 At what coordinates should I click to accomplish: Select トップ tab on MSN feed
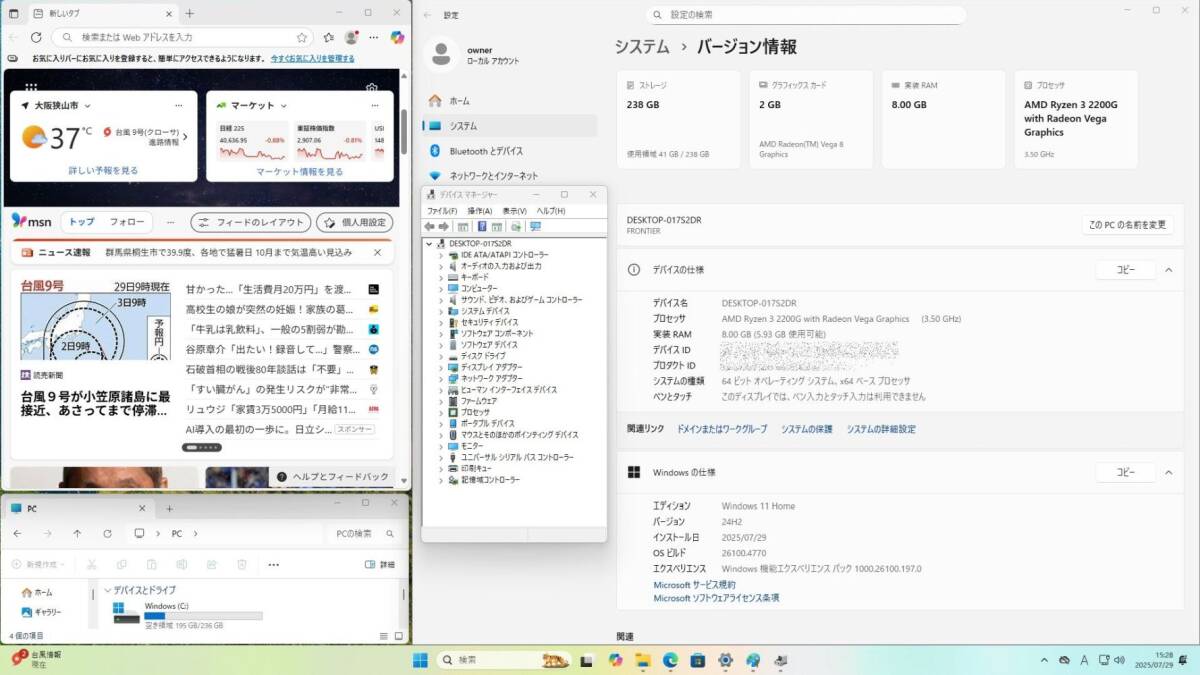pos(82,222)
